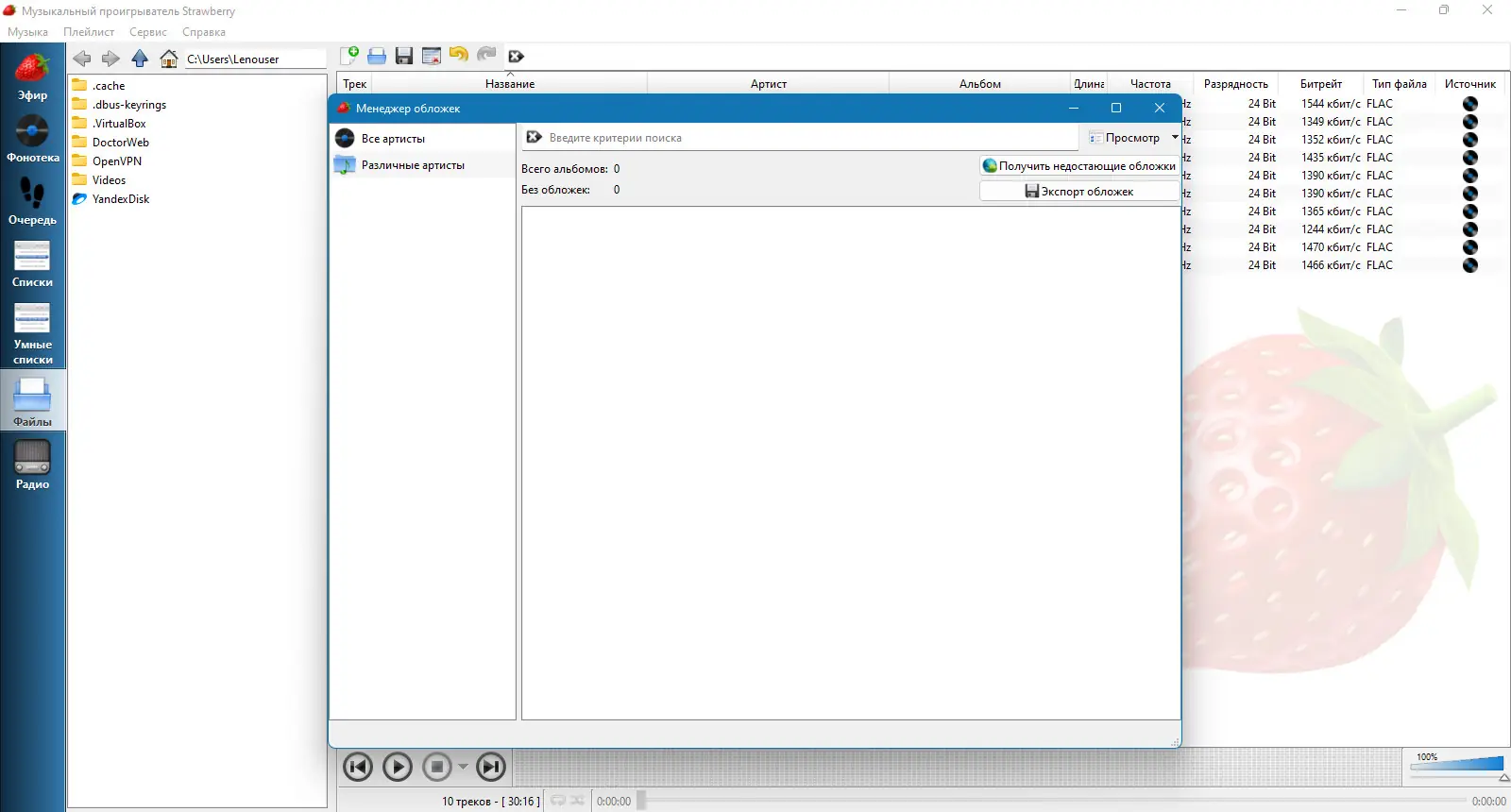The image size is (1511, 812).
Task: Sort playlist by Источник column
Action: [1470, 84]
